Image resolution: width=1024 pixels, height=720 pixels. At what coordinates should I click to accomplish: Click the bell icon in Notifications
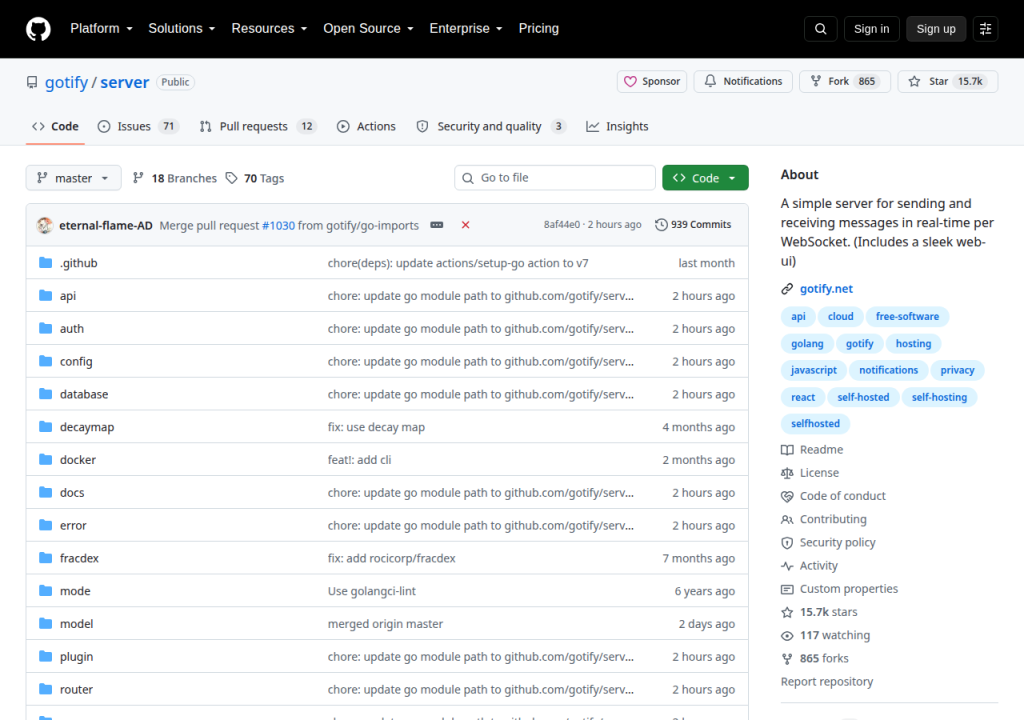click(710, 81)
